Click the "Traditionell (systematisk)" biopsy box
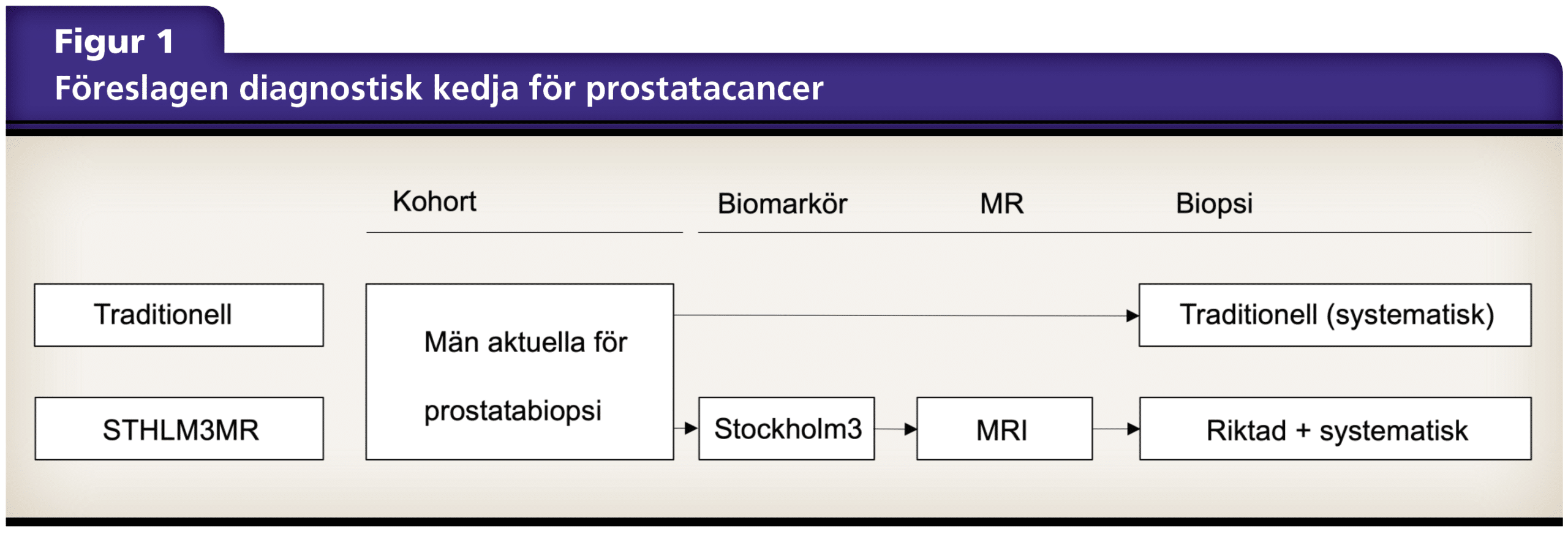This screenshot has width=1568, height=534. (1335, 315)
